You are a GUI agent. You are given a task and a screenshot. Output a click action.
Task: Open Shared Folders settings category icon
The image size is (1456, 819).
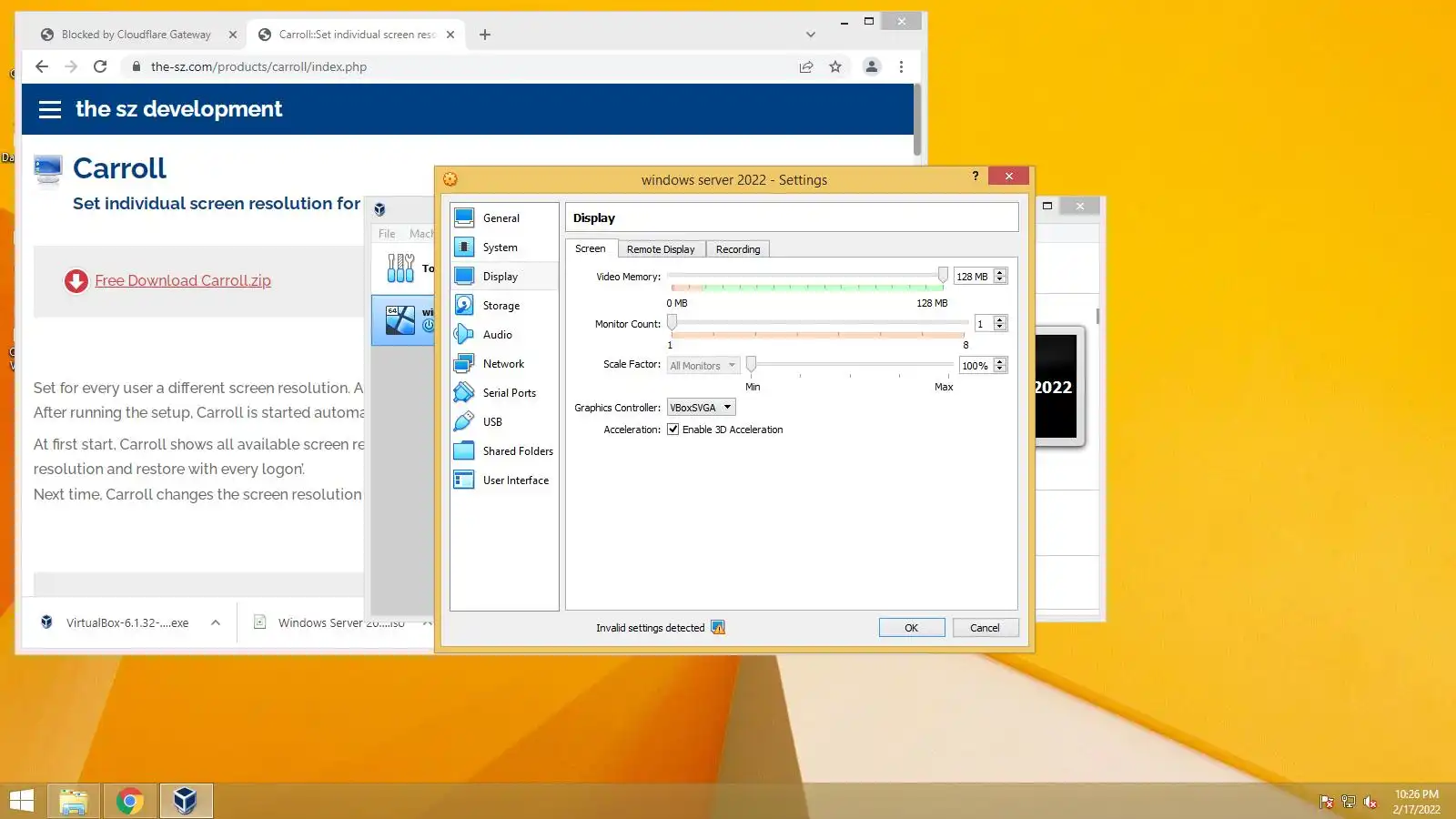click(x=464, y=450)
